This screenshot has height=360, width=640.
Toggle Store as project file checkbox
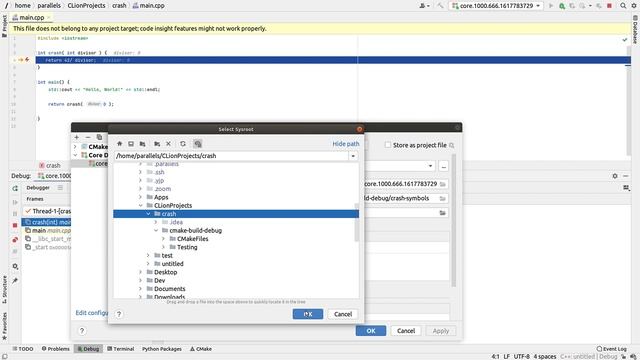point(388,145)
